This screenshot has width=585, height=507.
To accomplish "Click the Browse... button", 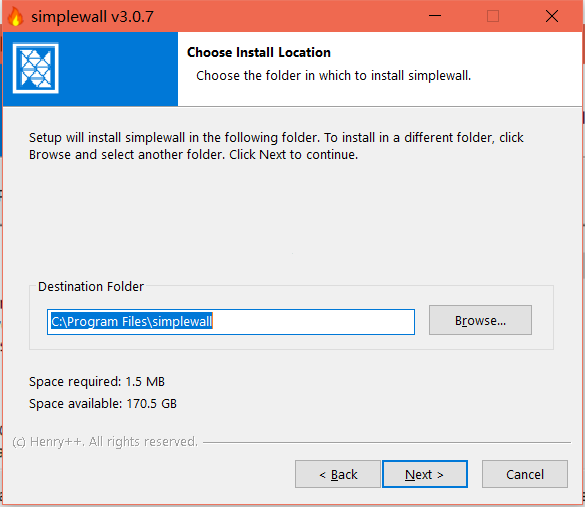I will click(x=480, y=320).
